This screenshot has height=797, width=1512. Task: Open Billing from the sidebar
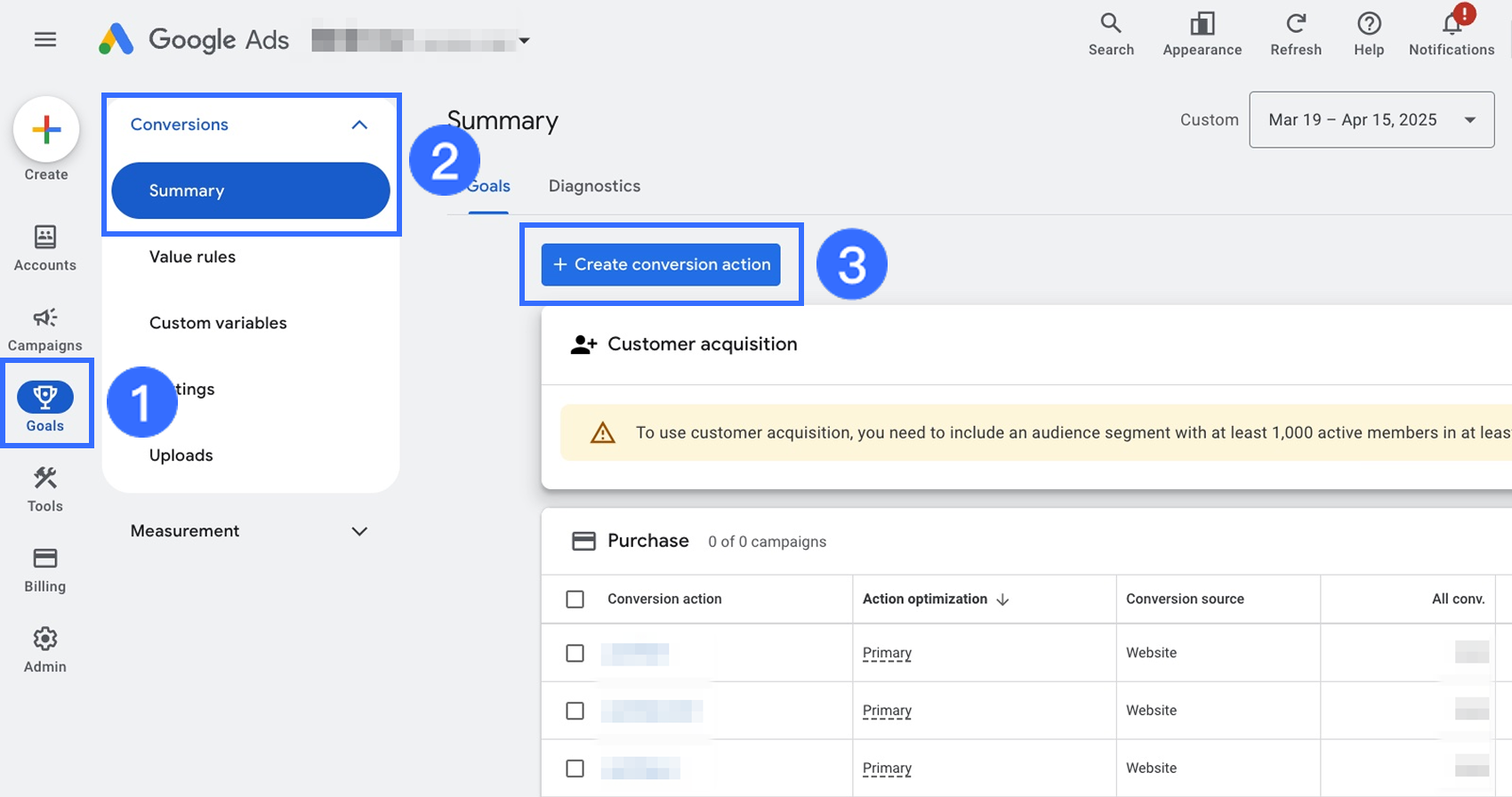pyautogui.click(x=45, y=569)
